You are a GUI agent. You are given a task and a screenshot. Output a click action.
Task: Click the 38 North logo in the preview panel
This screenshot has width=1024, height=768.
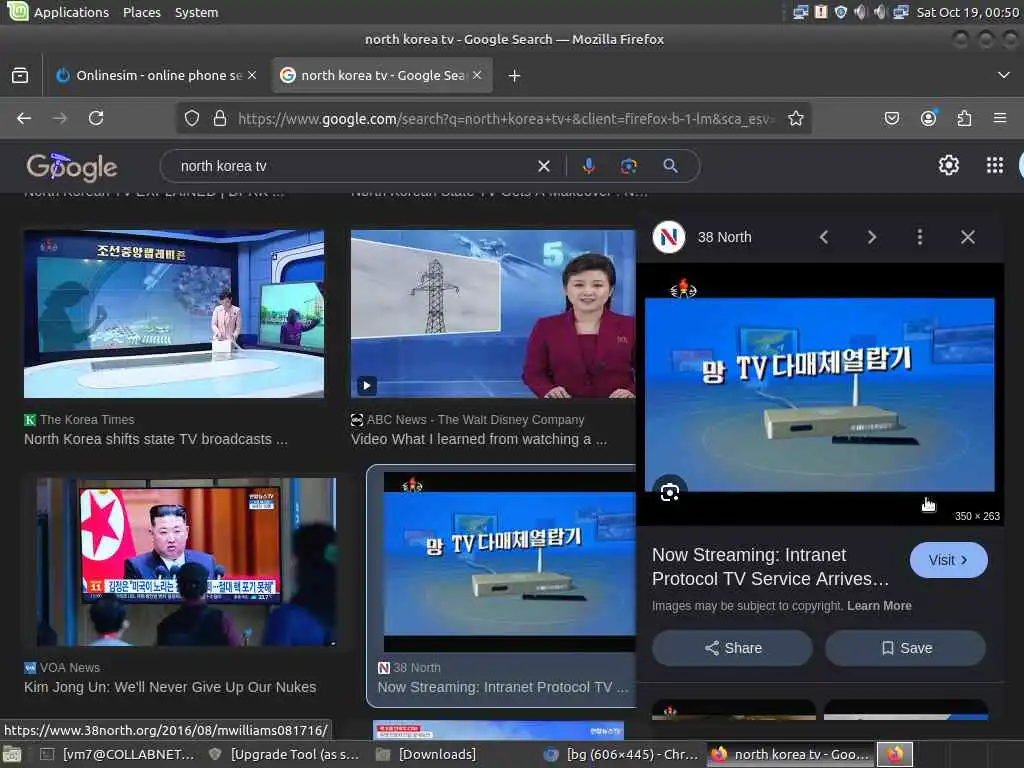click(669, 237)
